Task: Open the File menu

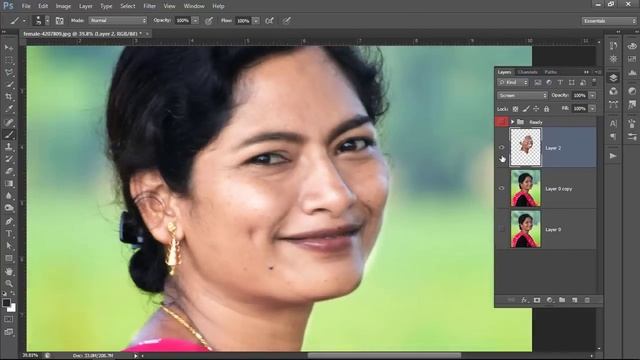Action: pos(26,6)
